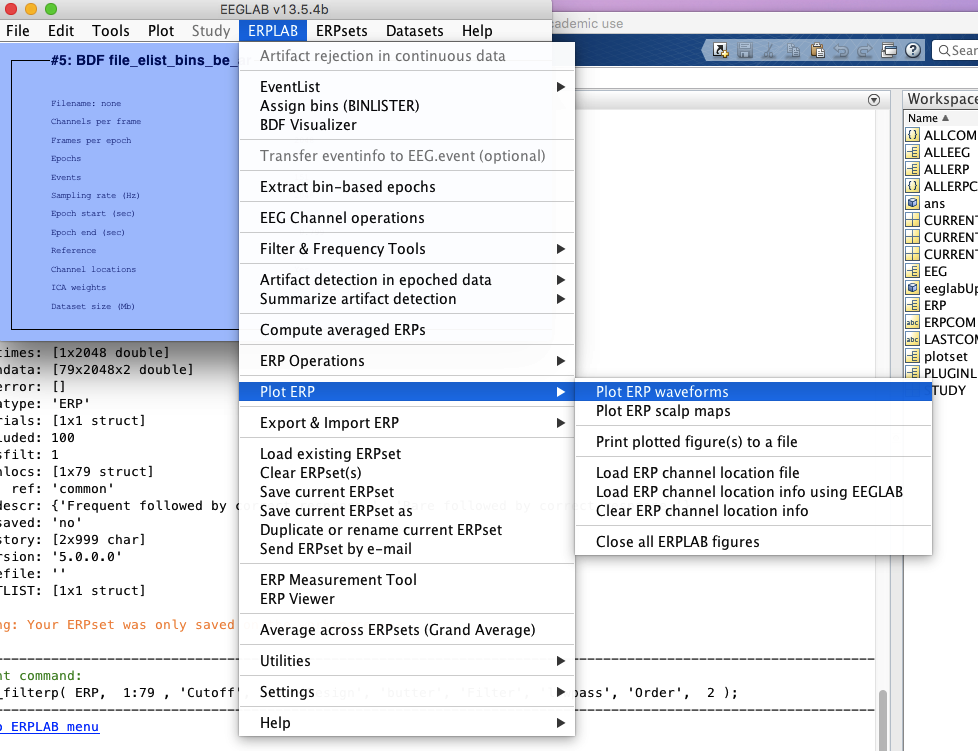Open the Datasets menu in EEGLAB
Screen dimensions: 978x751
414,31
